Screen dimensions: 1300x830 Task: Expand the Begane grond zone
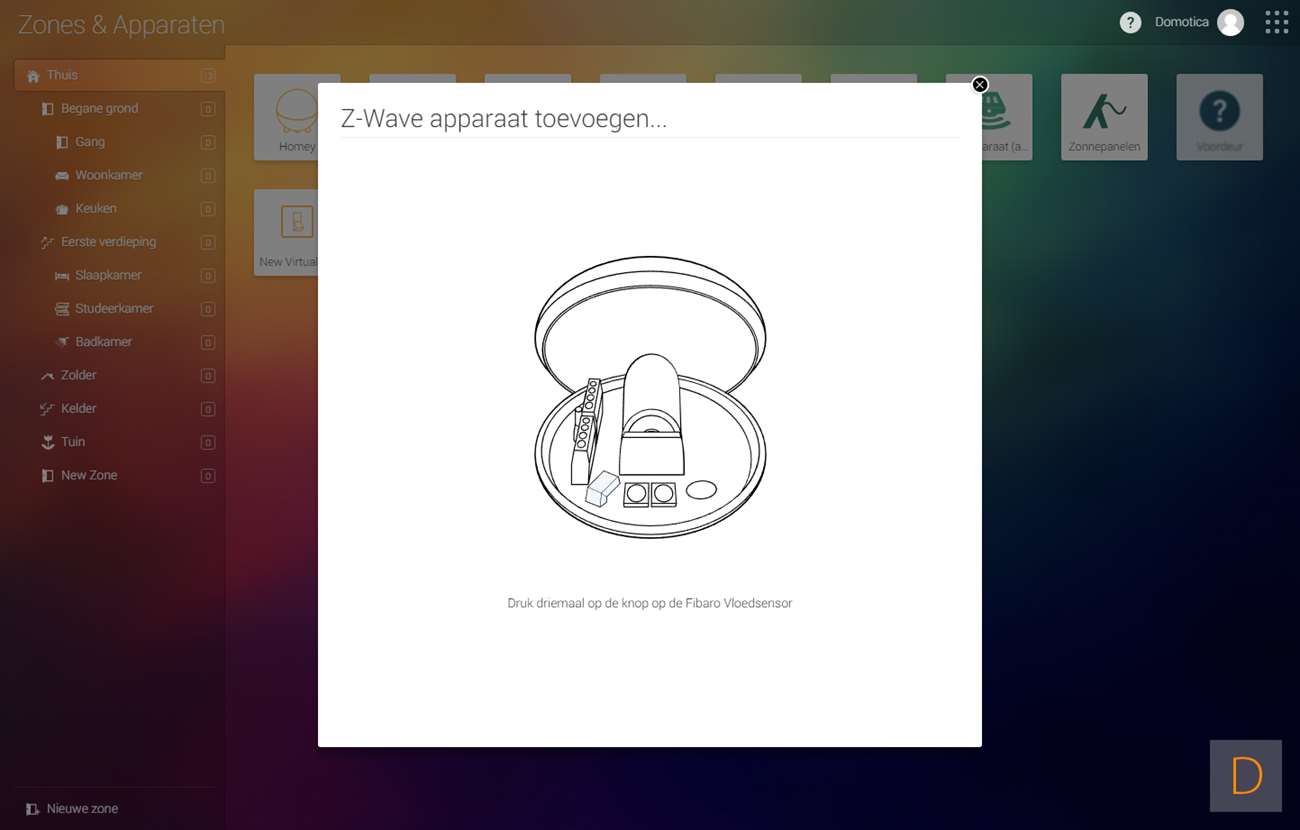[99, 108]
